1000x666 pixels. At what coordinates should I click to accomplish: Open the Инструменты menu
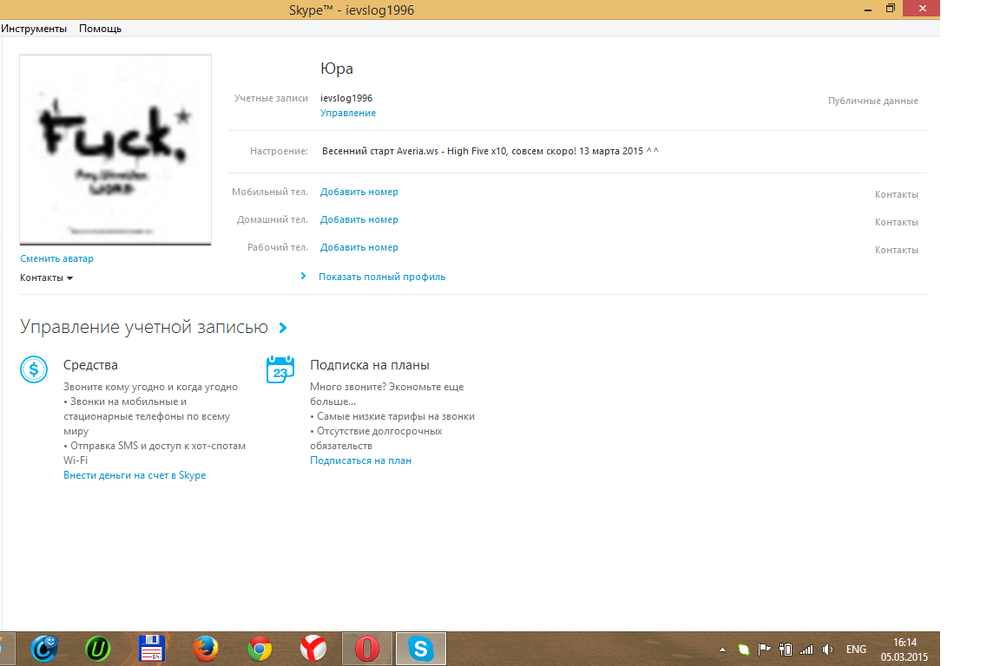(35, 29)
